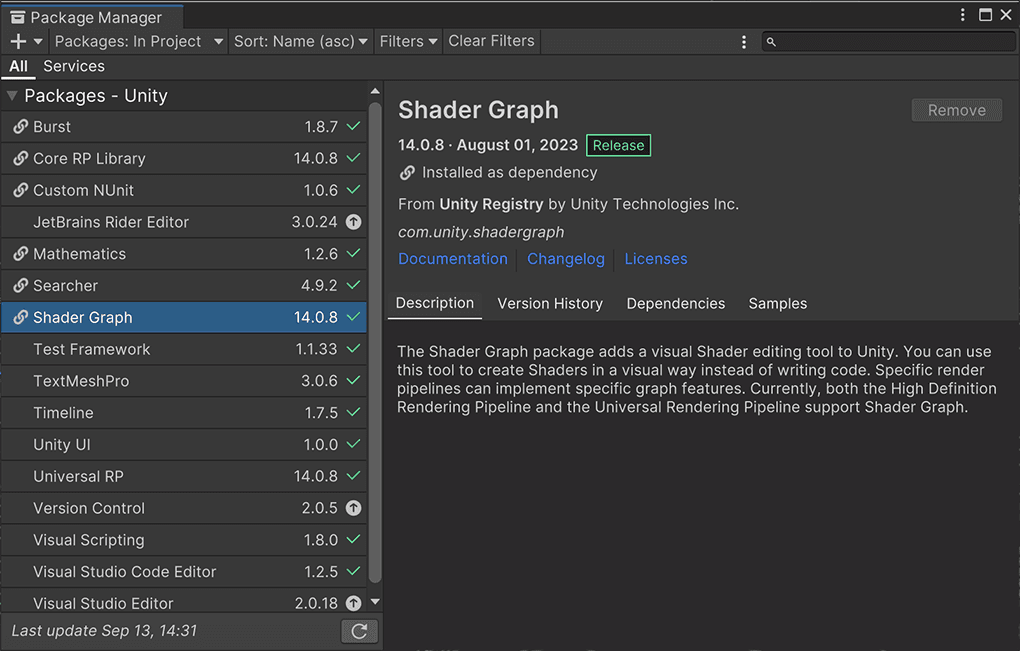Click the link icon beside Mathematics package
The image size is (1020, 651).
pyautogui.click(x=20, y=254)
